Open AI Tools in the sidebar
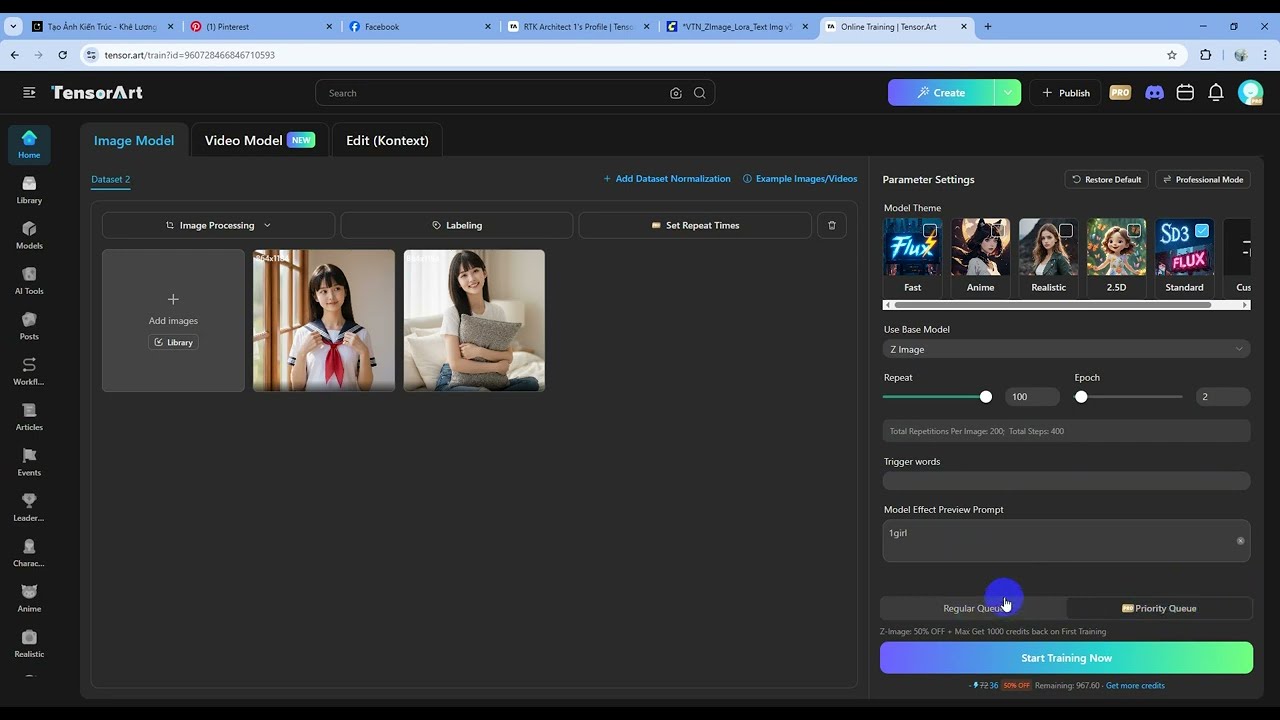This screenshot has height=720, width=1280. [29, 281]
